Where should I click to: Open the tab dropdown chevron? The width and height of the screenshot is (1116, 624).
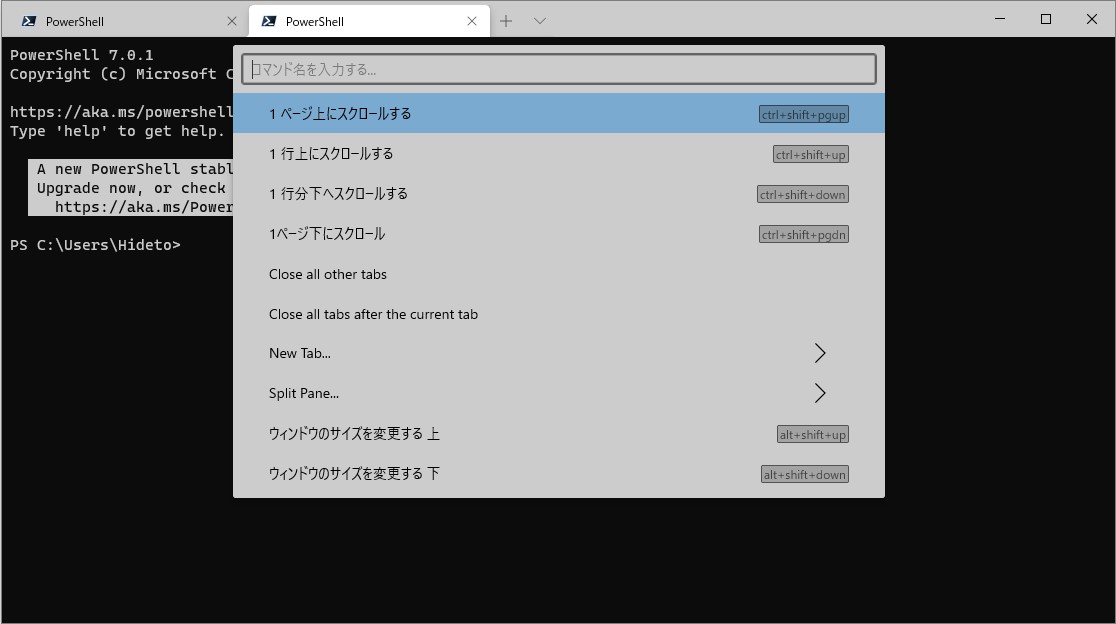(x=539, y=20)
